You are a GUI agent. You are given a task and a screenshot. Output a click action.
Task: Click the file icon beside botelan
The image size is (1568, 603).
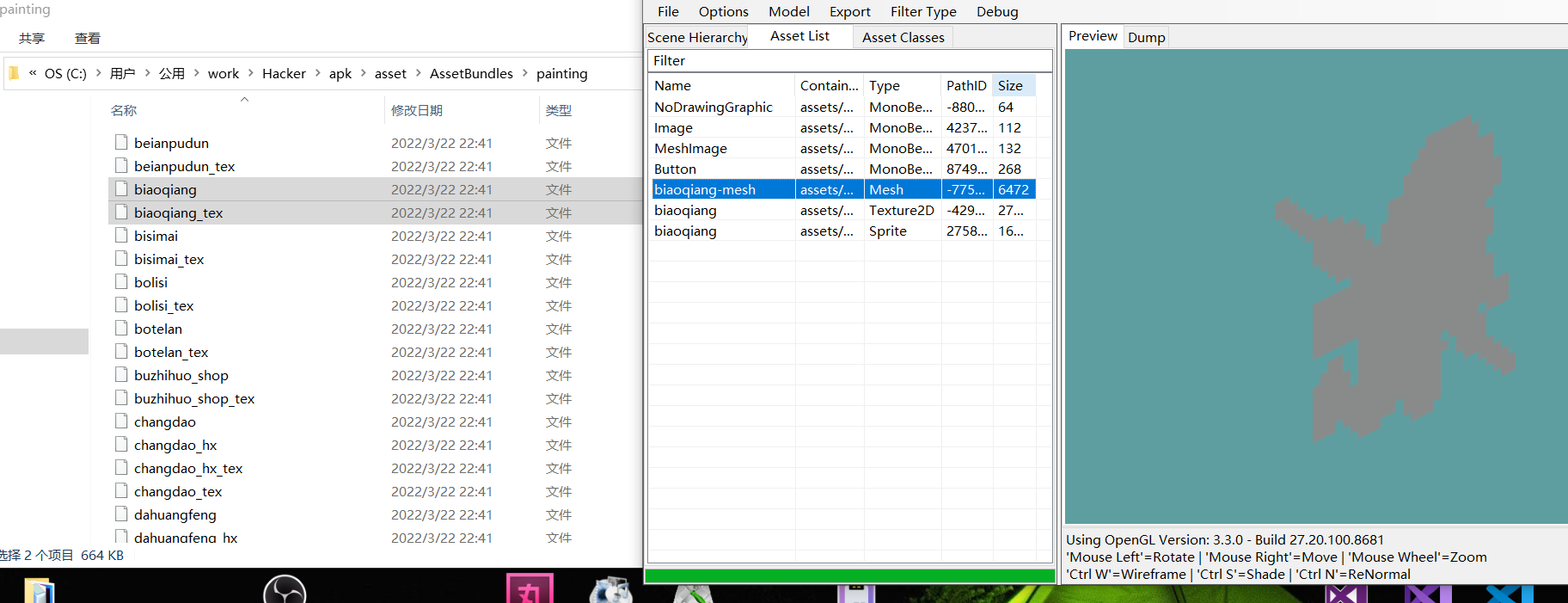point(121,328)
